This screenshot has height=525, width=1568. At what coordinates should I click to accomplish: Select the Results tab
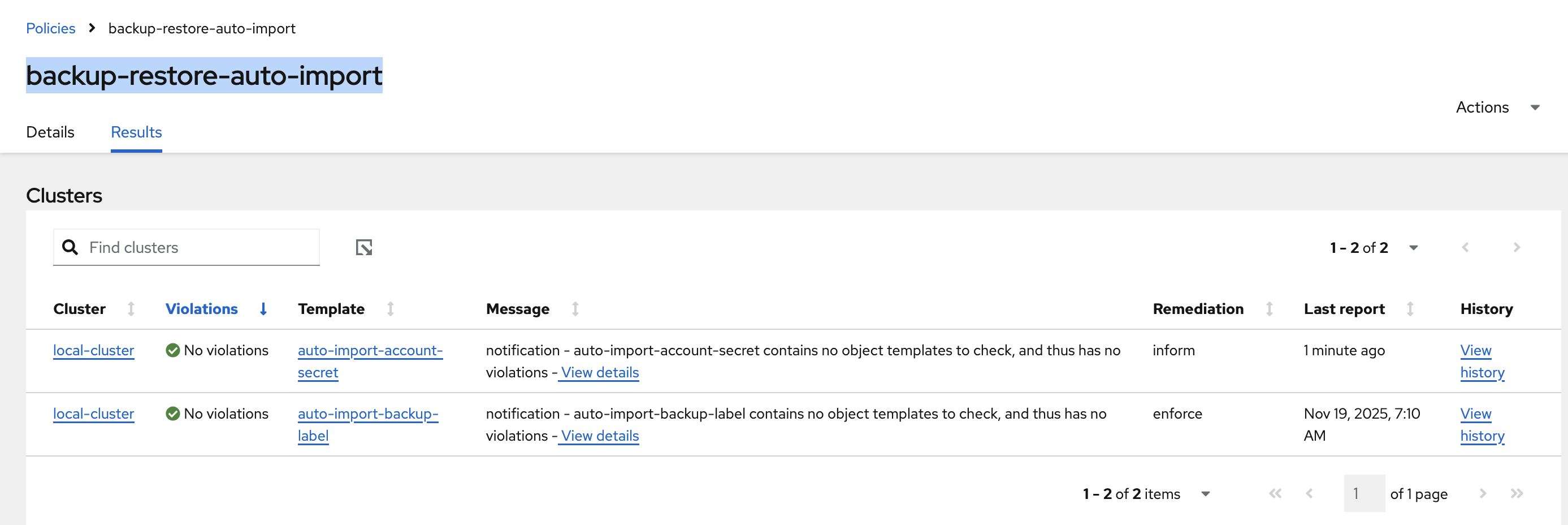[136, 132]
